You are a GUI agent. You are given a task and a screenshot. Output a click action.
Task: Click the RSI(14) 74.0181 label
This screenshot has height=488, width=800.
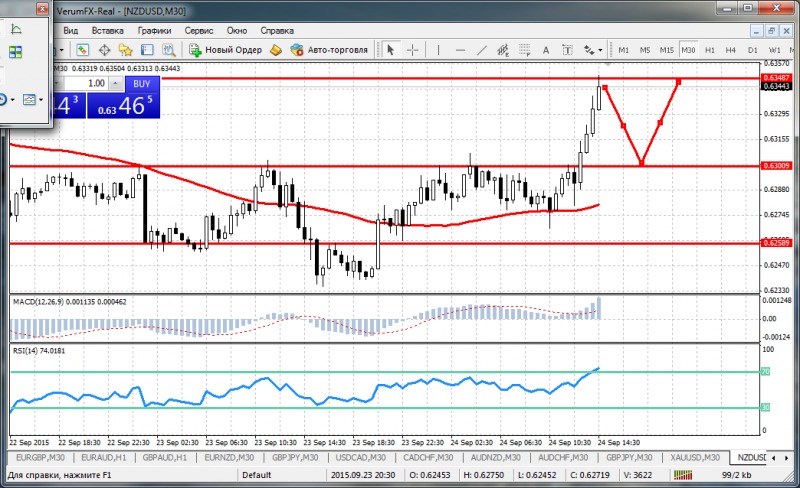coord(39,351)
